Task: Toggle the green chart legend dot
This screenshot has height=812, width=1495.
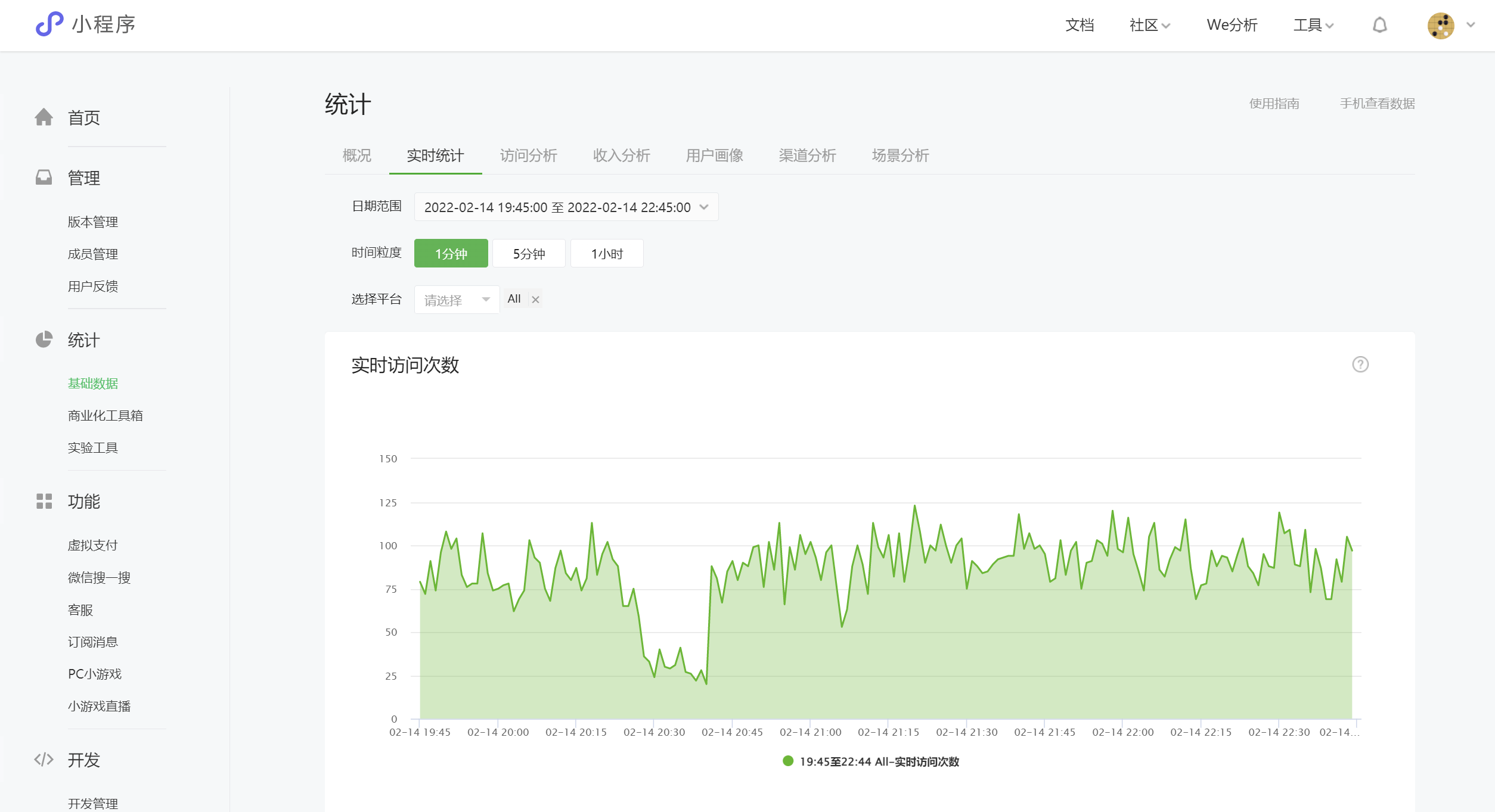Action: click(787, 761)
